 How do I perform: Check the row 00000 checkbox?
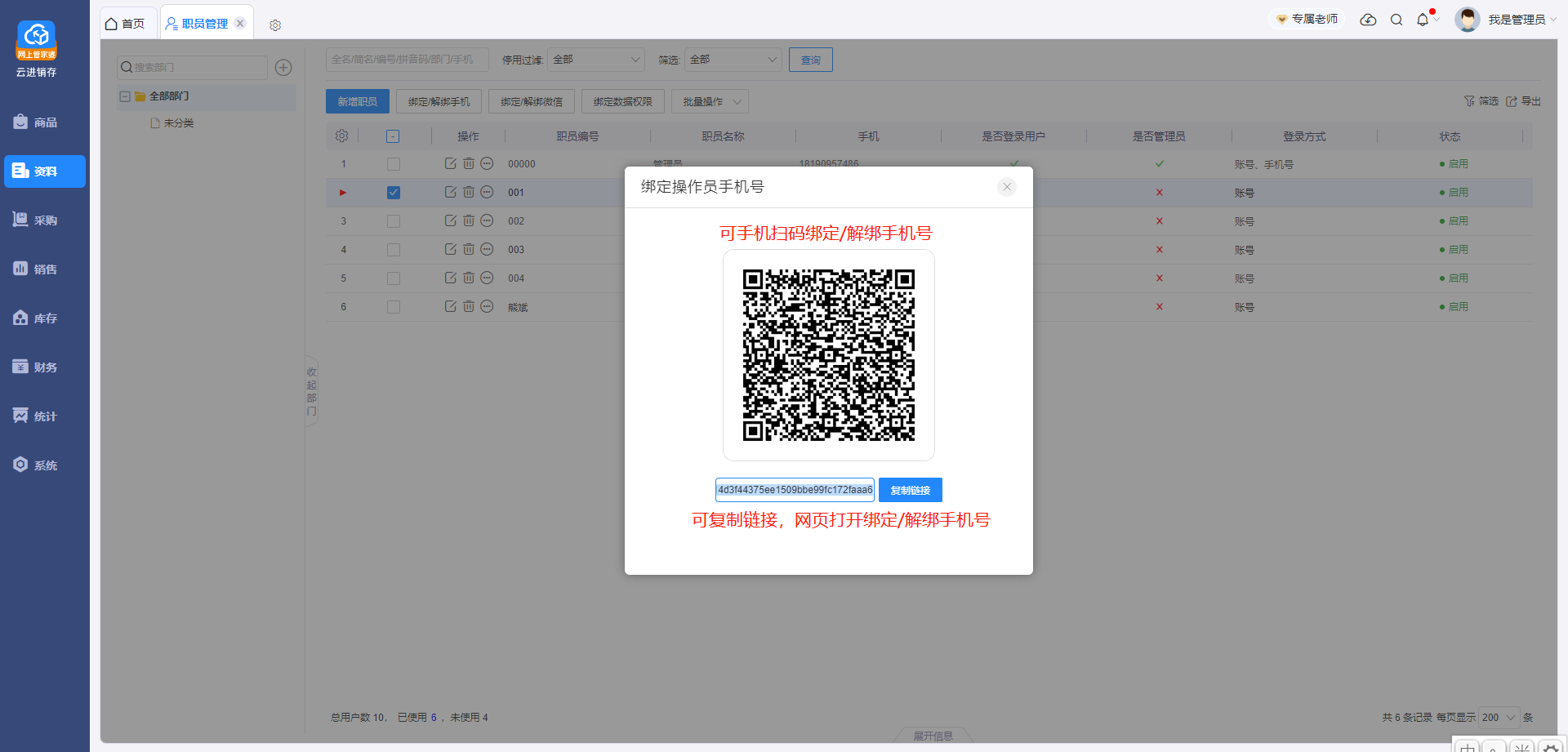394,164
